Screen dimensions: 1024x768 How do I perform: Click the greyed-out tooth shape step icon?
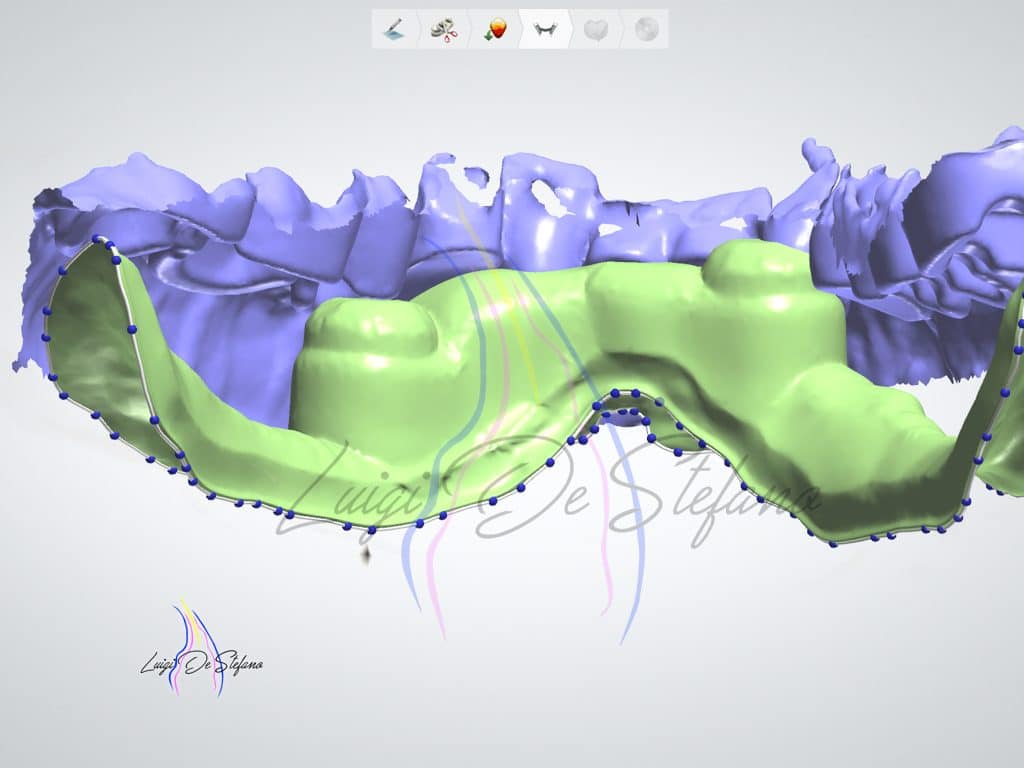[x=596, y=29]
